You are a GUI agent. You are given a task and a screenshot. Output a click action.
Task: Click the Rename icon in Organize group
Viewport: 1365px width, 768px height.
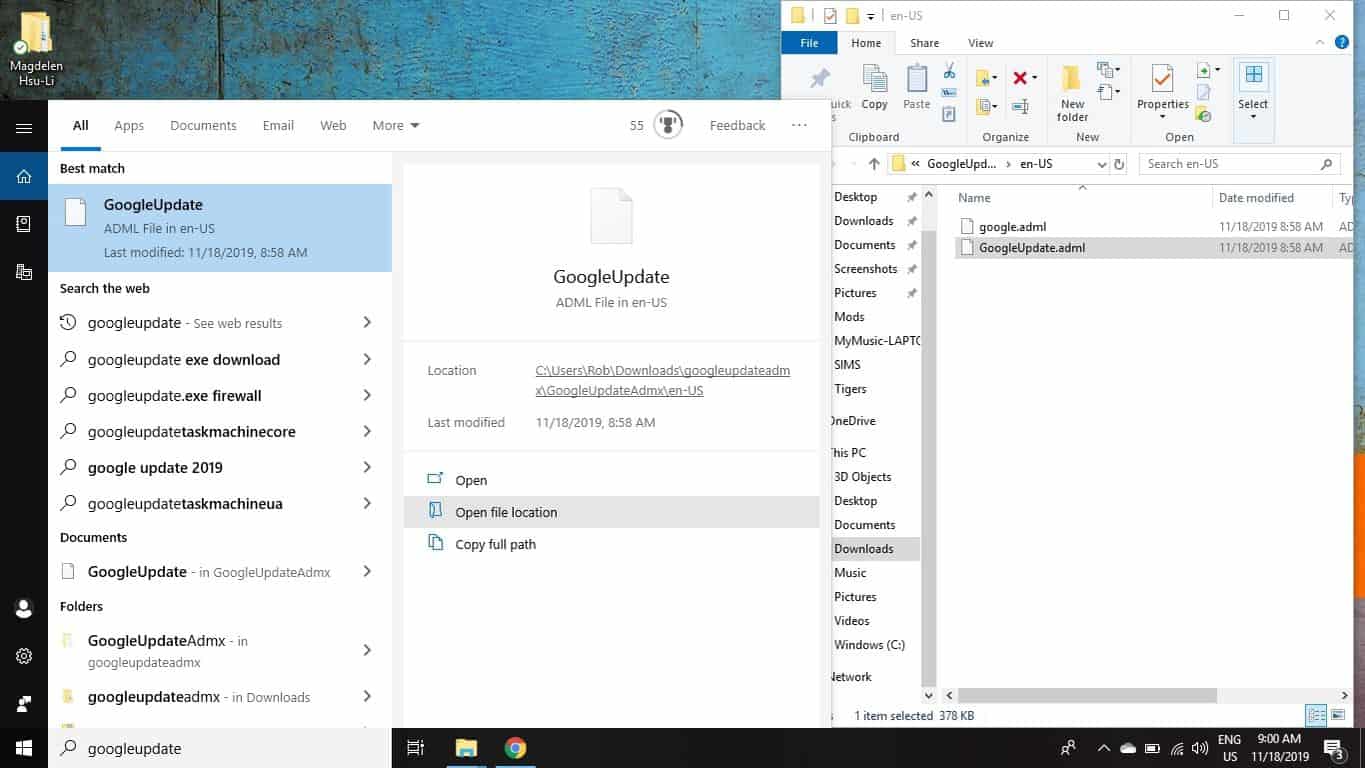(1020, 106)
